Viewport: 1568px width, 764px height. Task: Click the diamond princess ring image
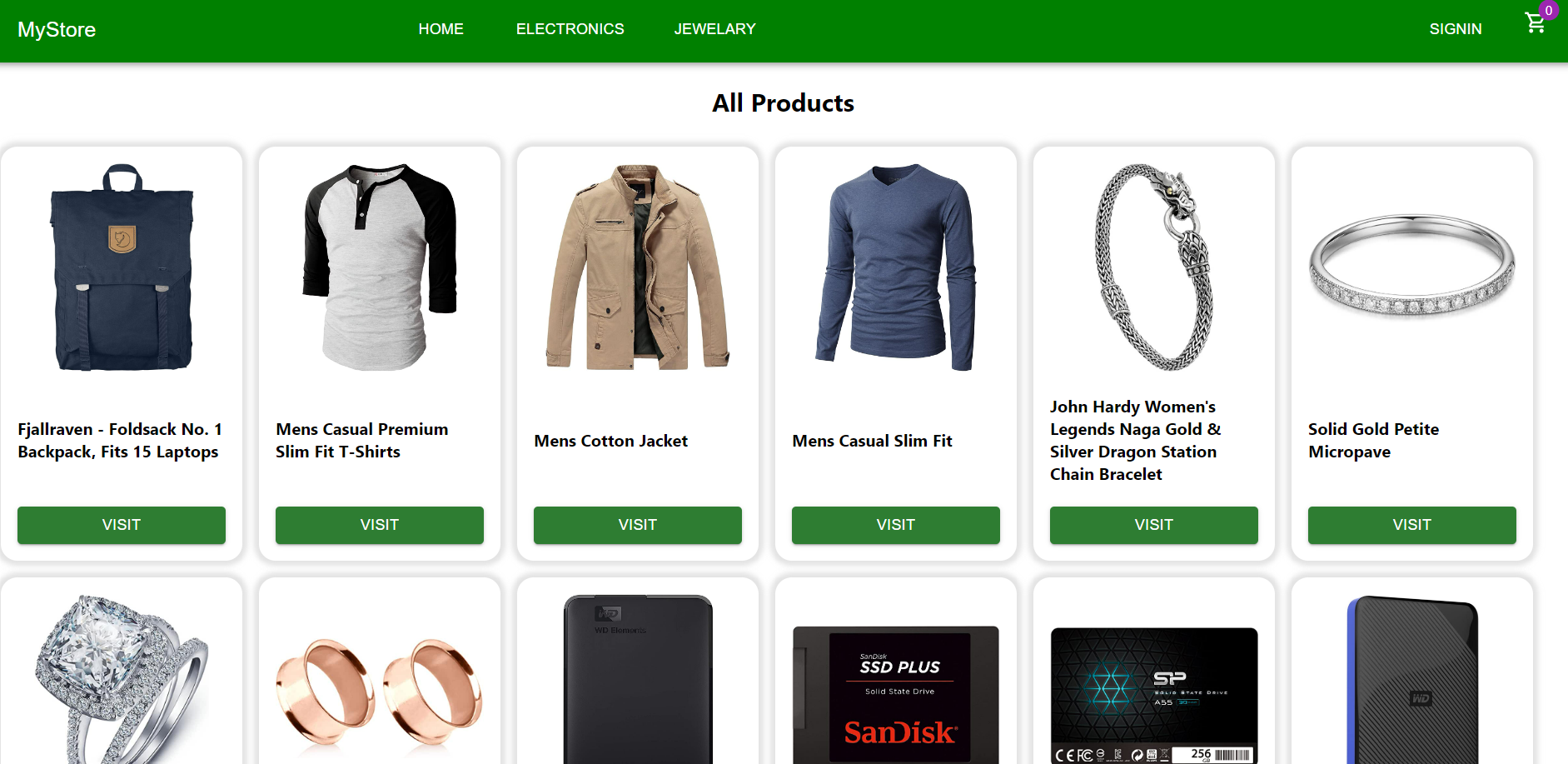pyautogui.click(x=122, y=679)
